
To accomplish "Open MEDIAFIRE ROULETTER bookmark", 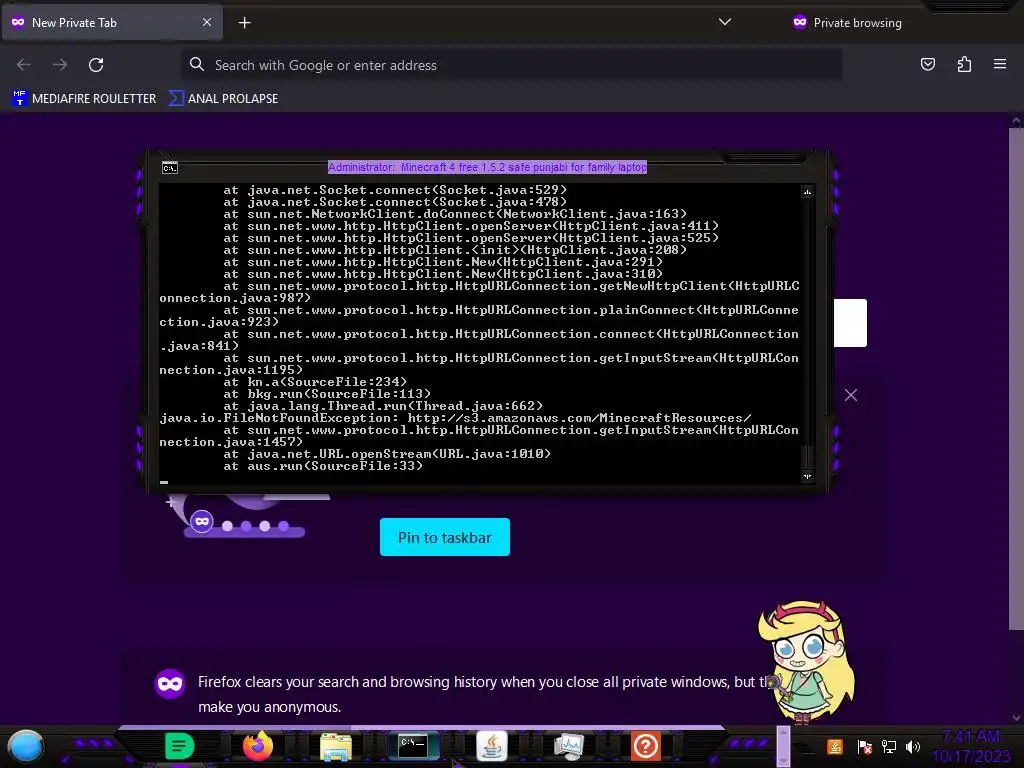I will (84, 99).
